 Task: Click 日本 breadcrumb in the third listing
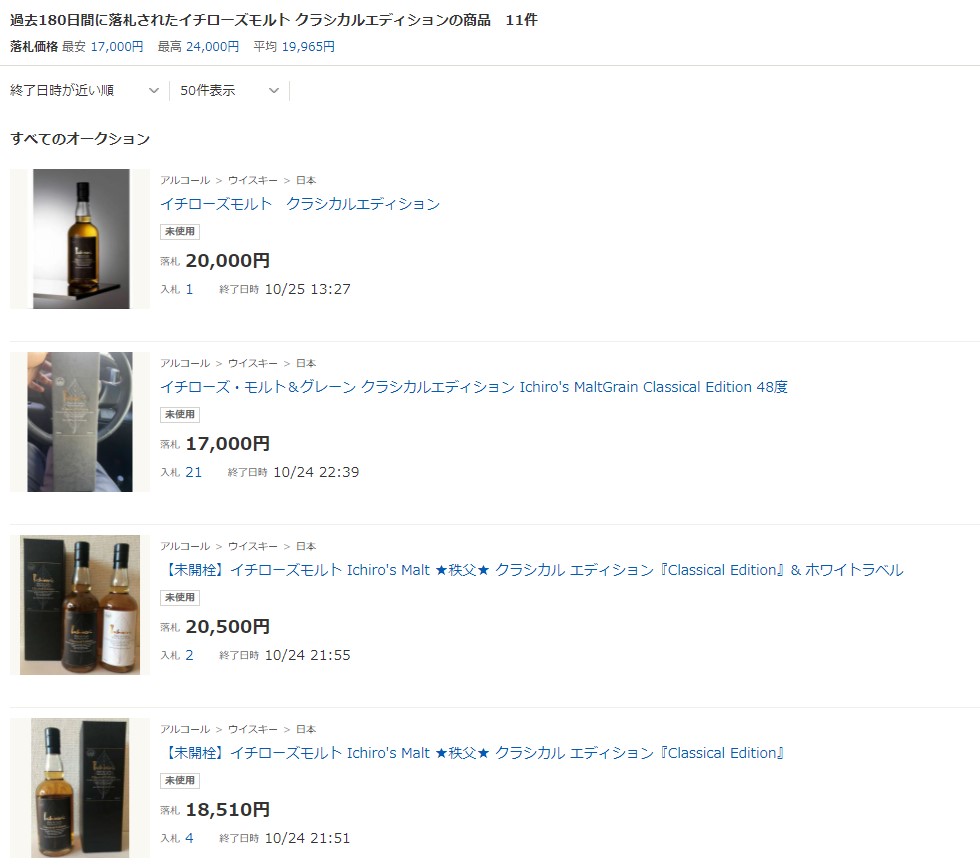(306, 546)
